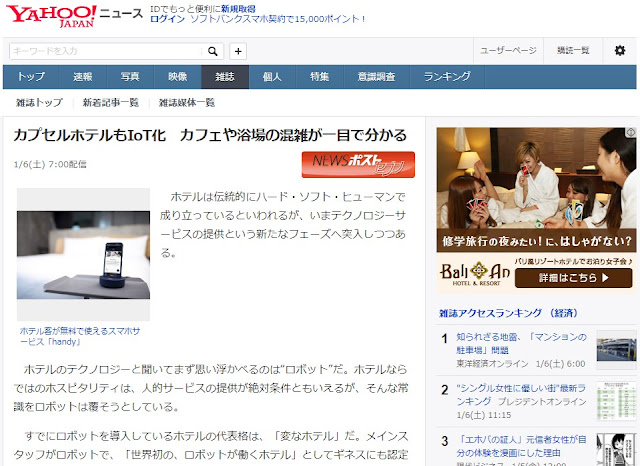The height and width of the screenshot is (466, 640).
Task: Open the 映像 tab
Action: click(x=178, y=77)
